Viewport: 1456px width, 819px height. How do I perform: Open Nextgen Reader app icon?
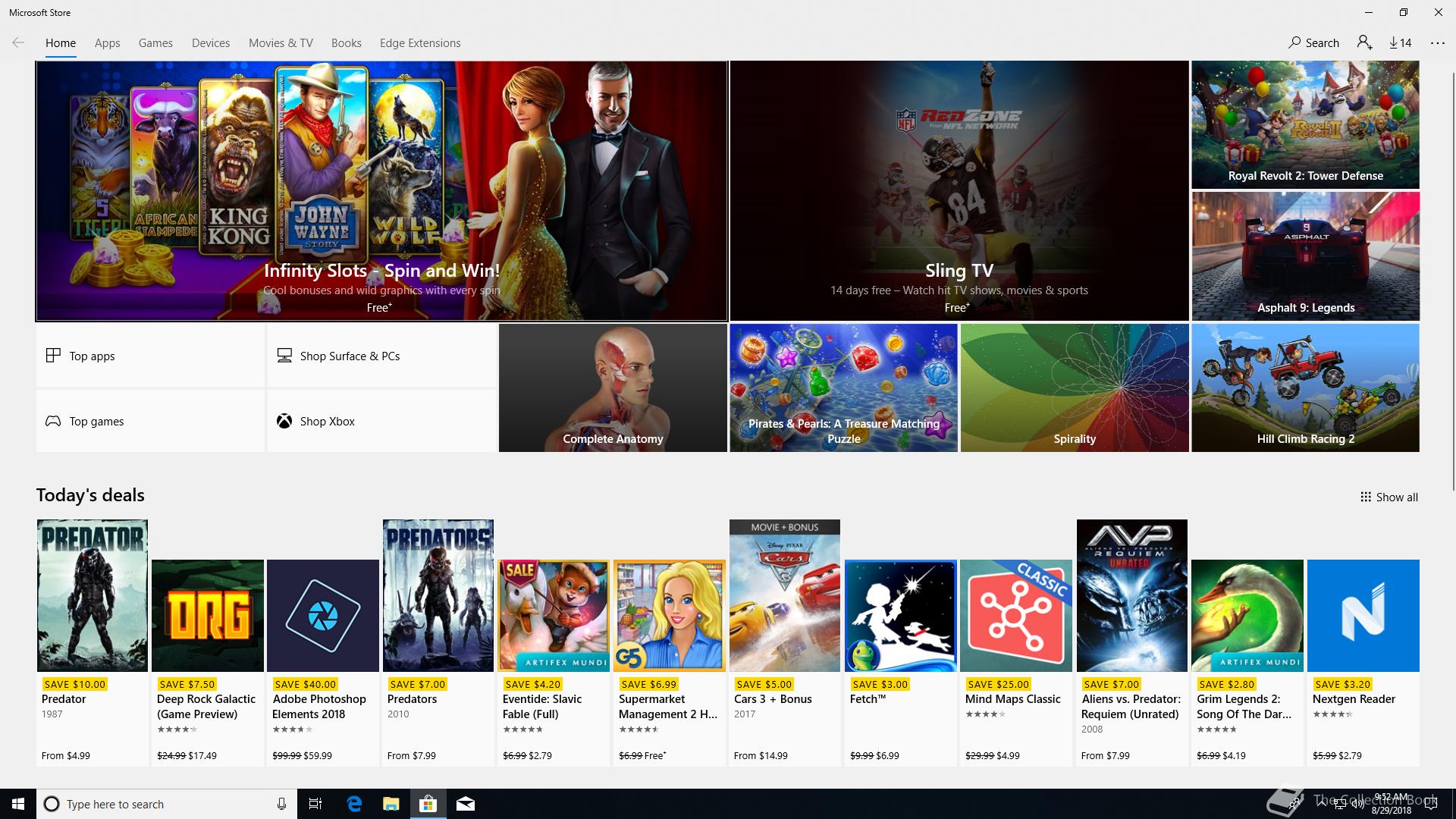click(x=1363, y=616)
